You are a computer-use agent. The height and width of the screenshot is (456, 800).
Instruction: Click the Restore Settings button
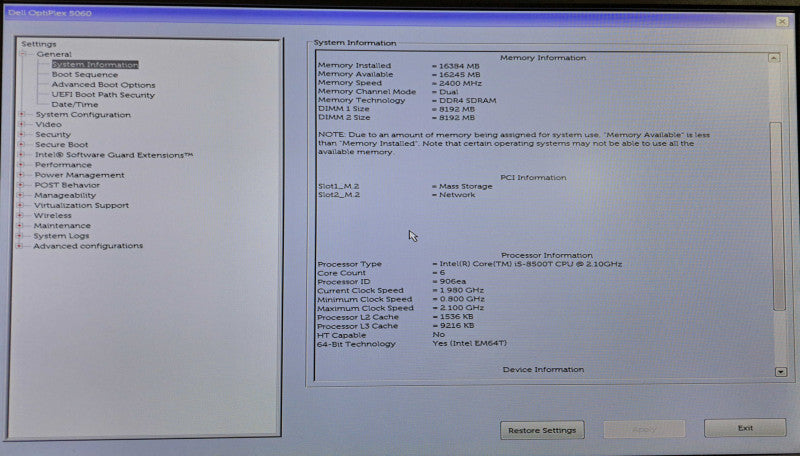pos(542,430)
